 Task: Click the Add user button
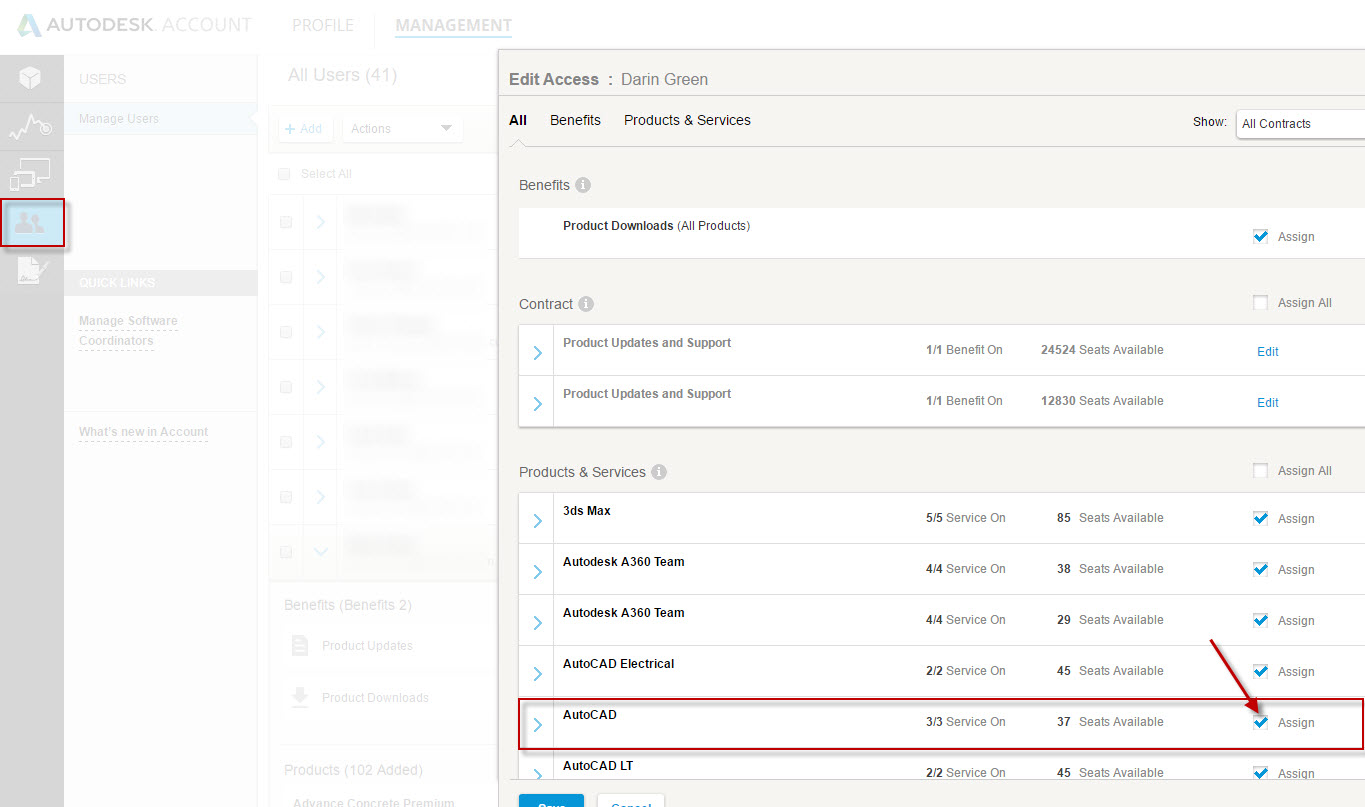[304, 128]
